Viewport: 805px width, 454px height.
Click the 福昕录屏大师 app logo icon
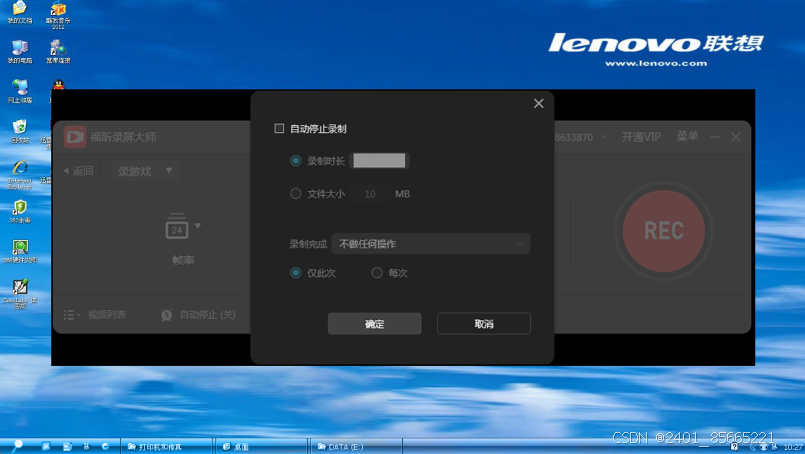click(x=75, y=137)
